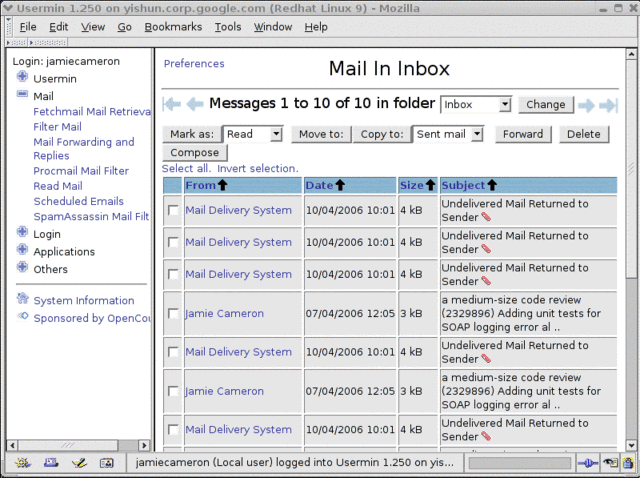Open the Inbox folder dropdown

[x=476, y=104]
